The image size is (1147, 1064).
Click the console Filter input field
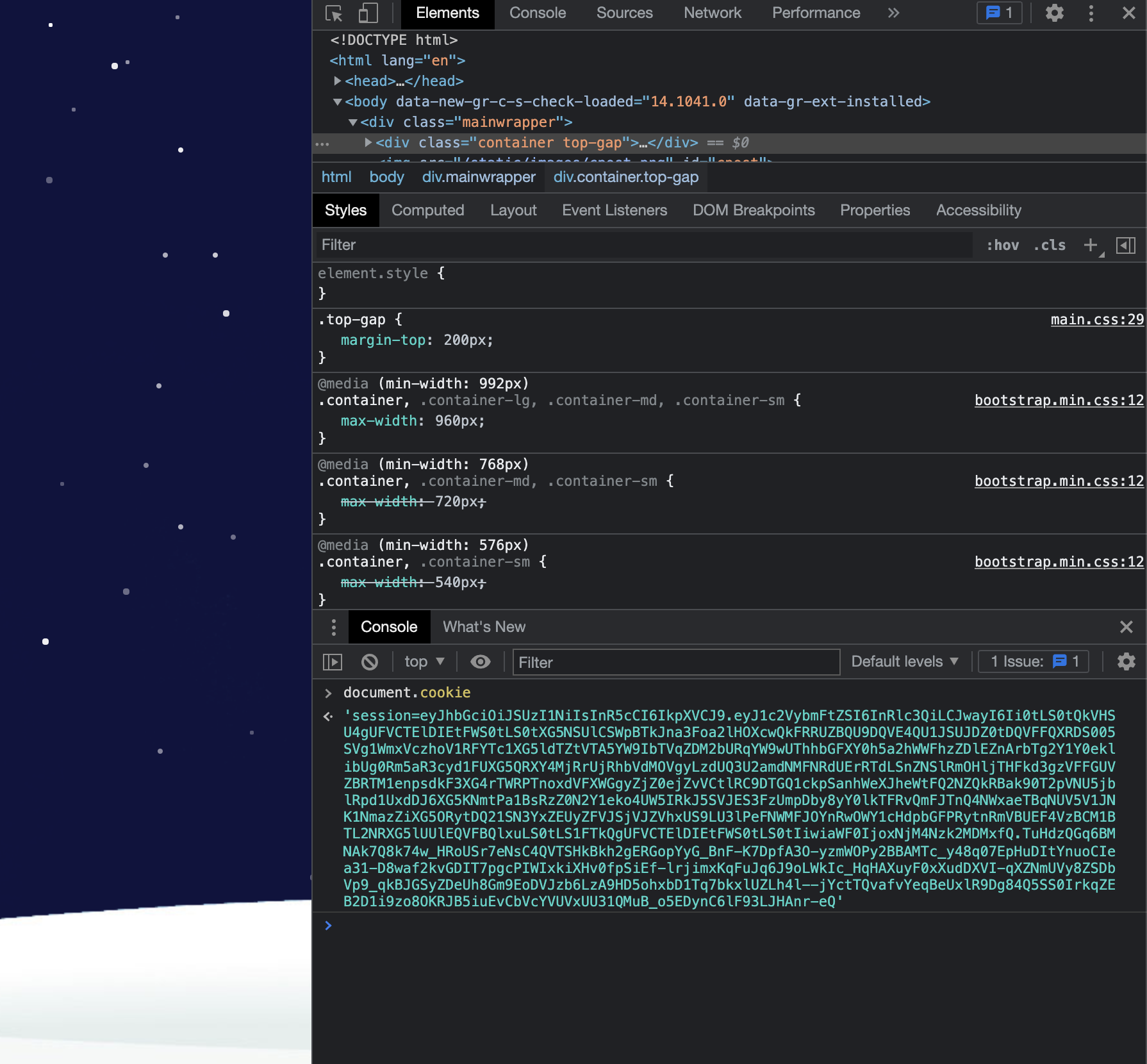[x=676, y=662]
